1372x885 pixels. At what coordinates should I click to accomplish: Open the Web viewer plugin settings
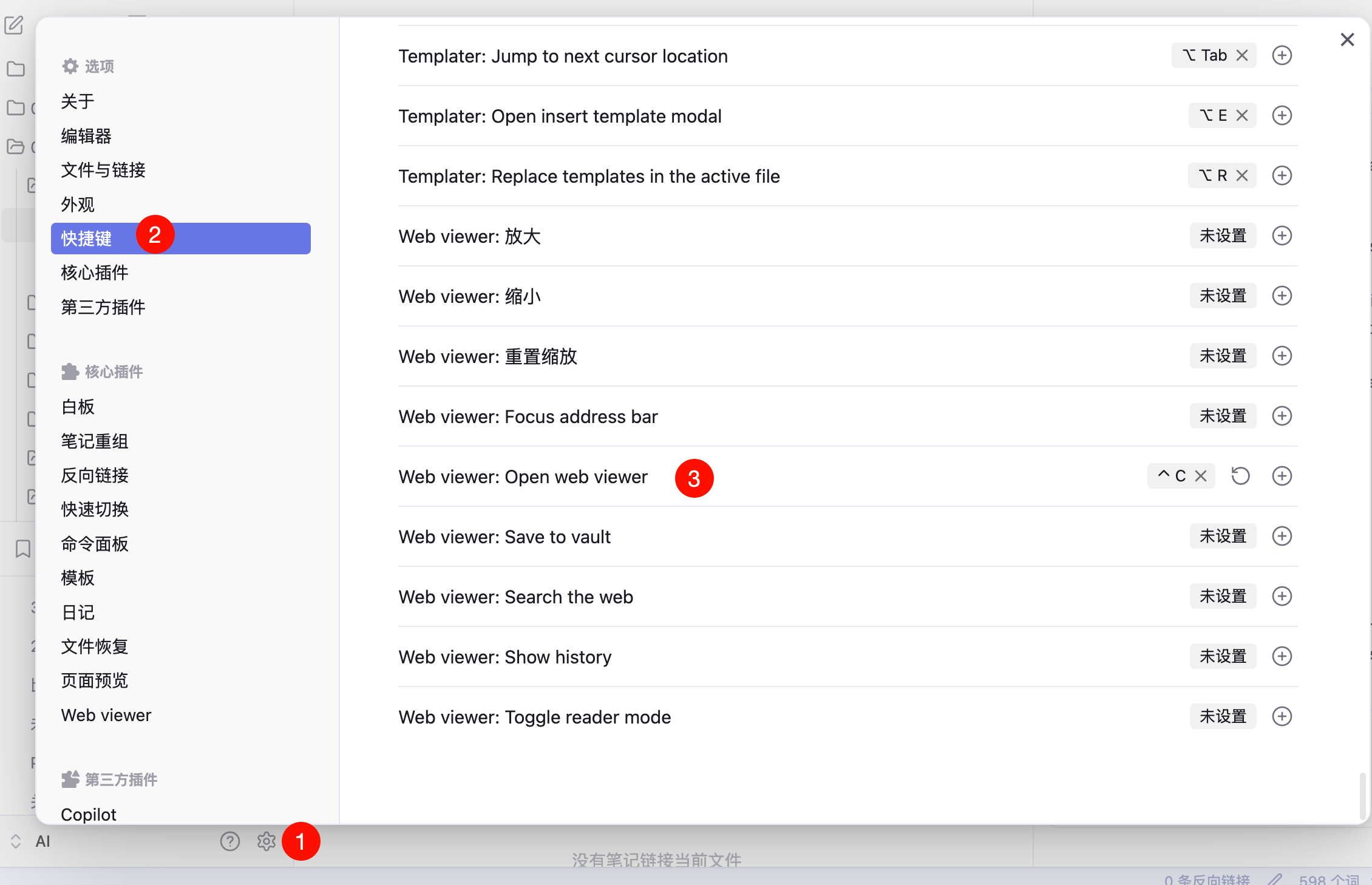[x=106, y=715]
